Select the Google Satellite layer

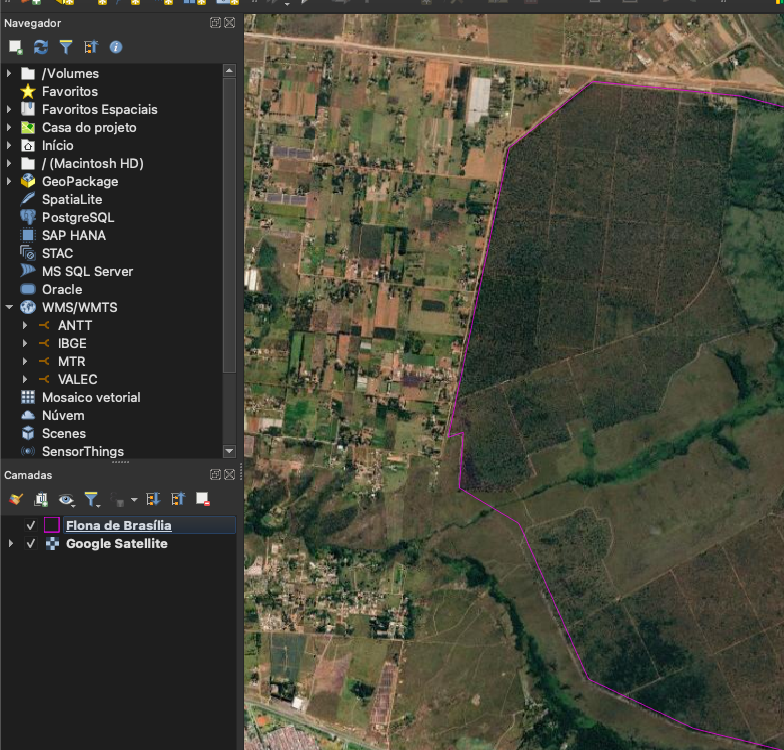pos(116,543)
